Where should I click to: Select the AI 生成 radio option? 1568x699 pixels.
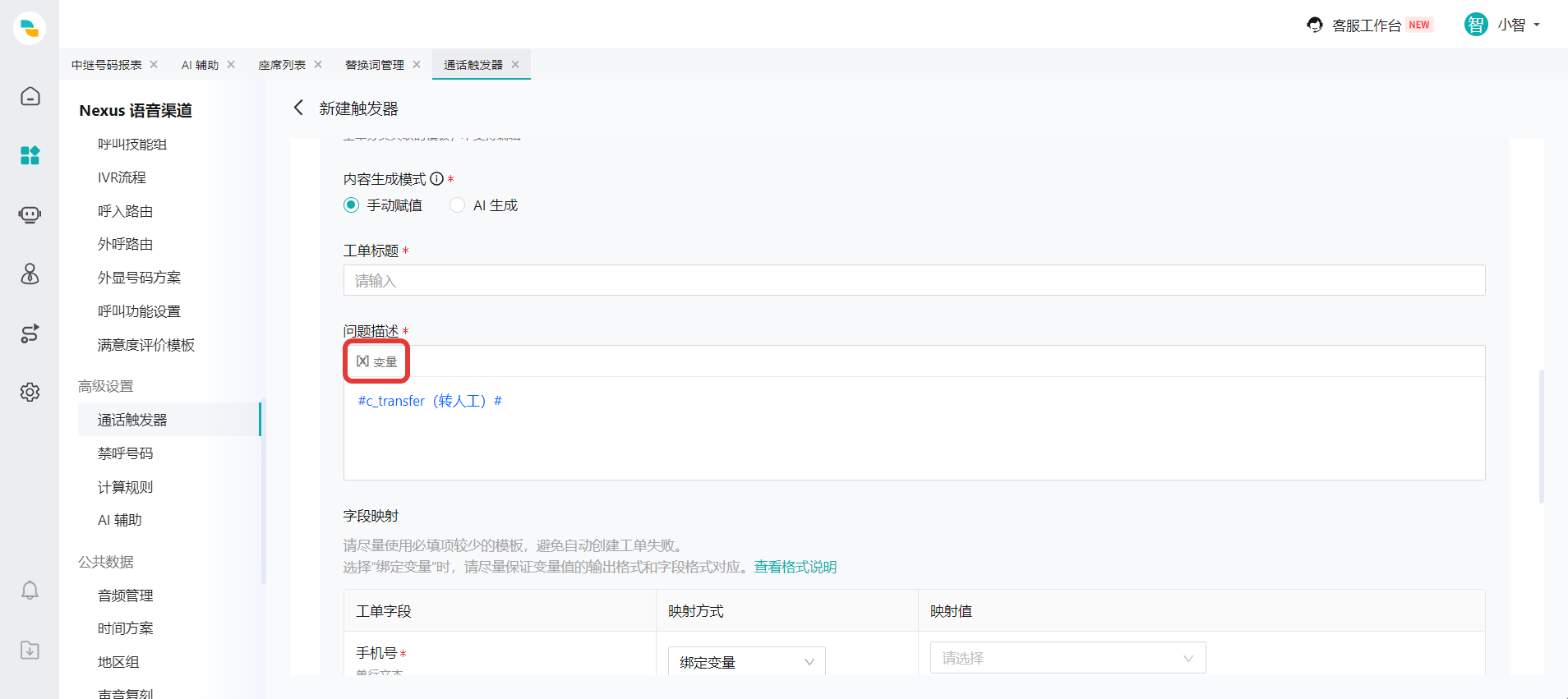[457, 205]
